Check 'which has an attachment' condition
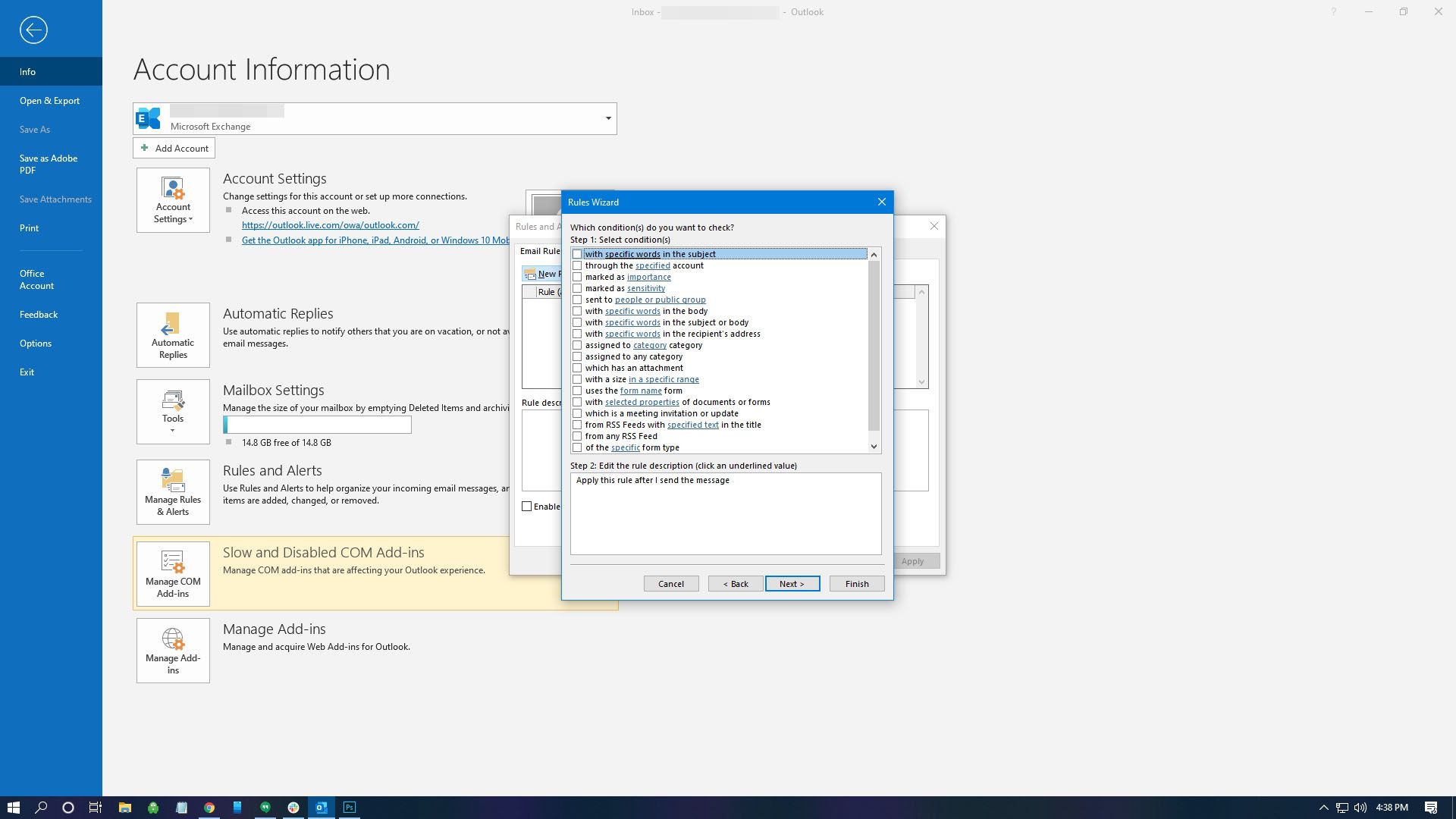 coord(578,367)
